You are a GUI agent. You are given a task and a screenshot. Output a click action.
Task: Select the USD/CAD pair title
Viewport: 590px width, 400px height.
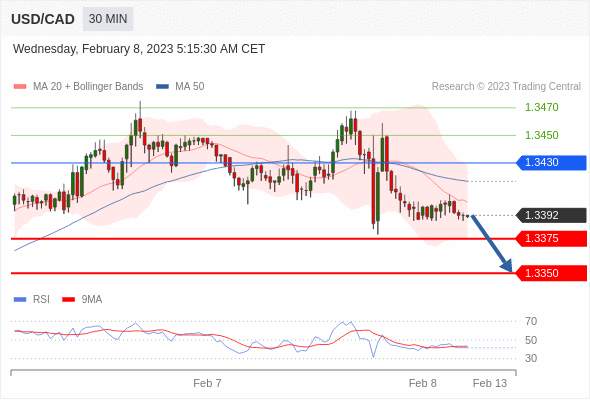click(x=43, y=19)
